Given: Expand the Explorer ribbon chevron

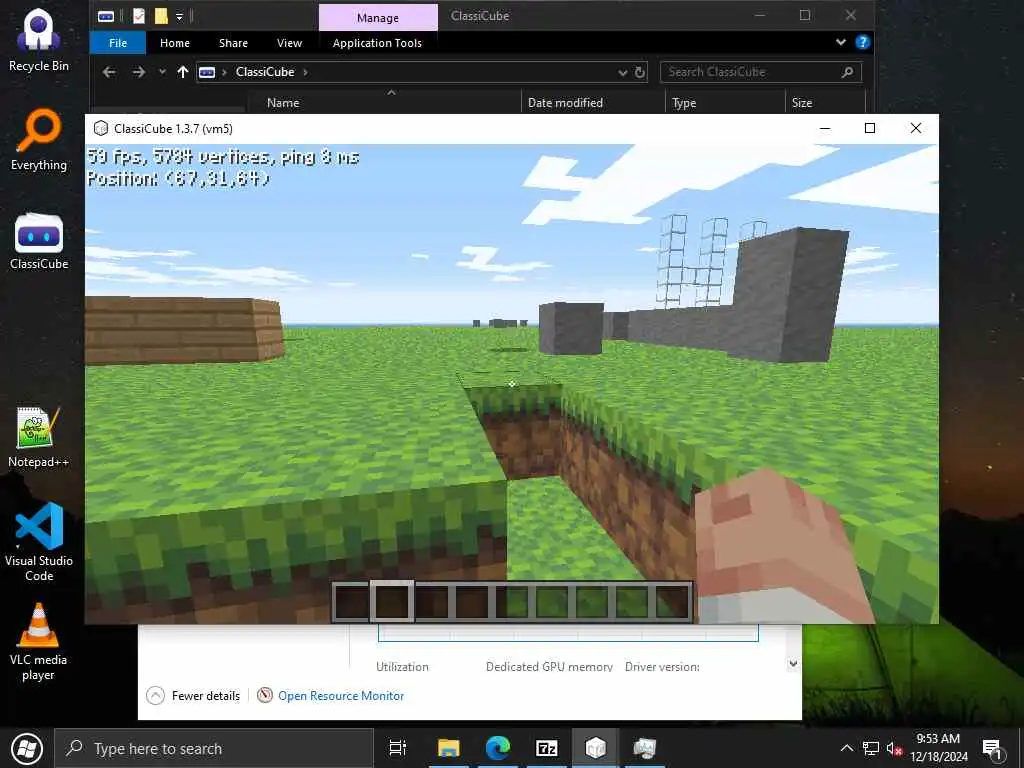Looking at the screenshot, I should pos(840,42).
